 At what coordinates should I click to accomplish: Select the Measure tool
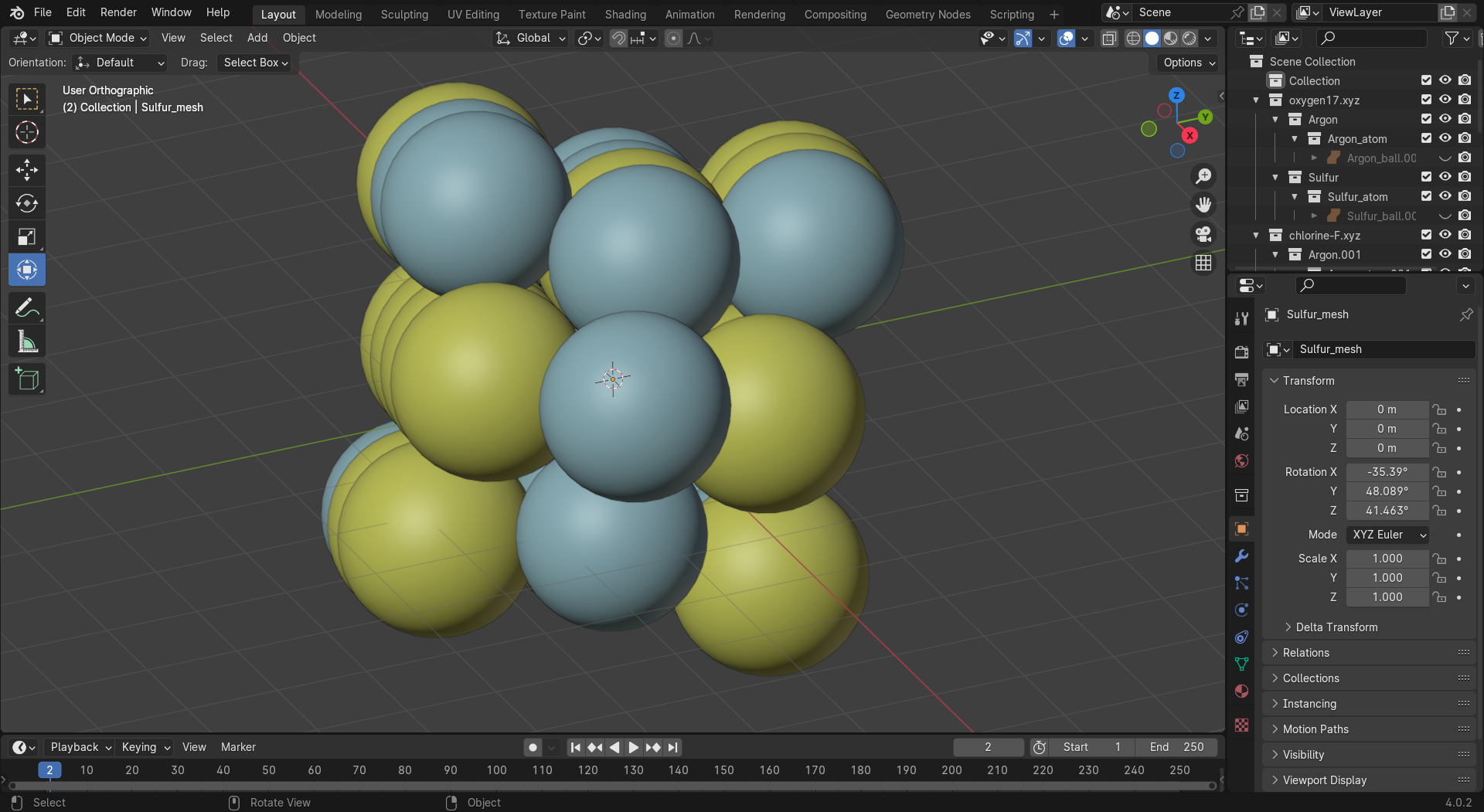click(x=27, y=341)
